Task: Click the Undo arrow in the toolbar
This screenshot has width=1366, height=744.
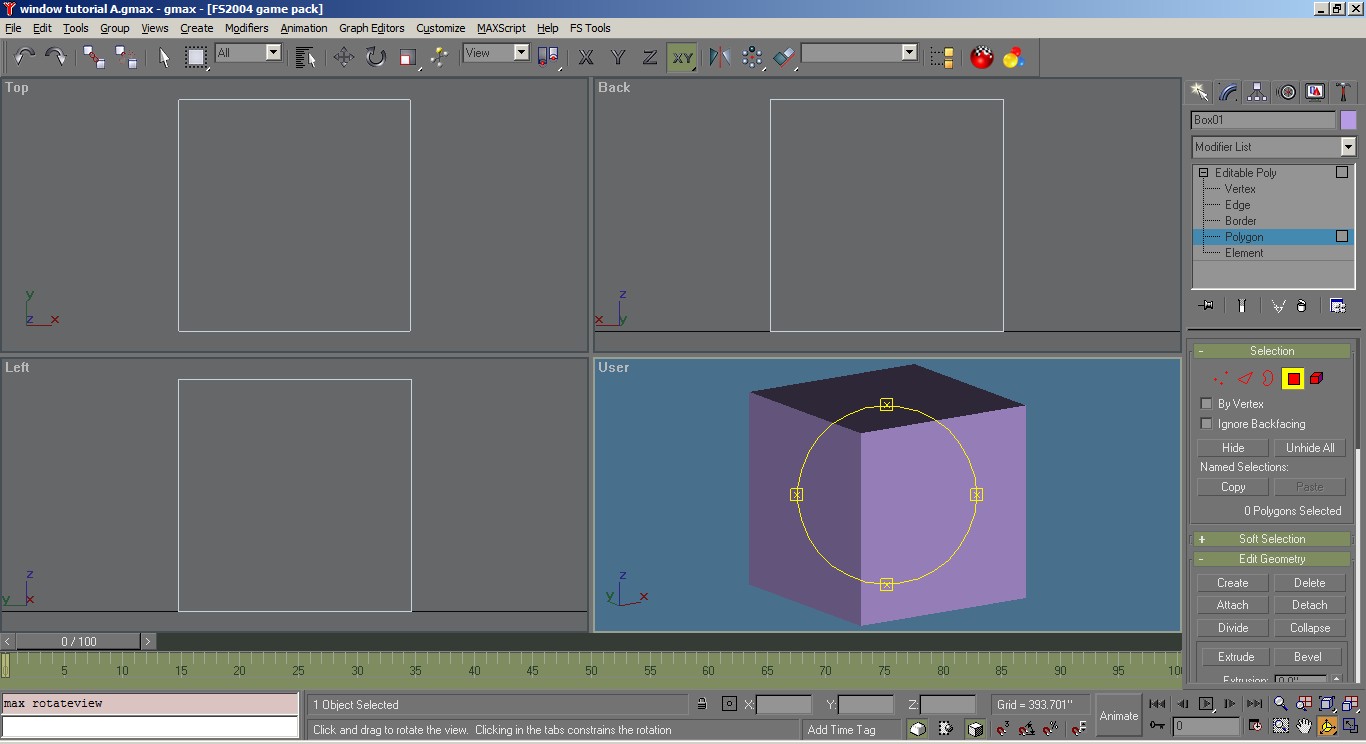Action: [24, 57]
